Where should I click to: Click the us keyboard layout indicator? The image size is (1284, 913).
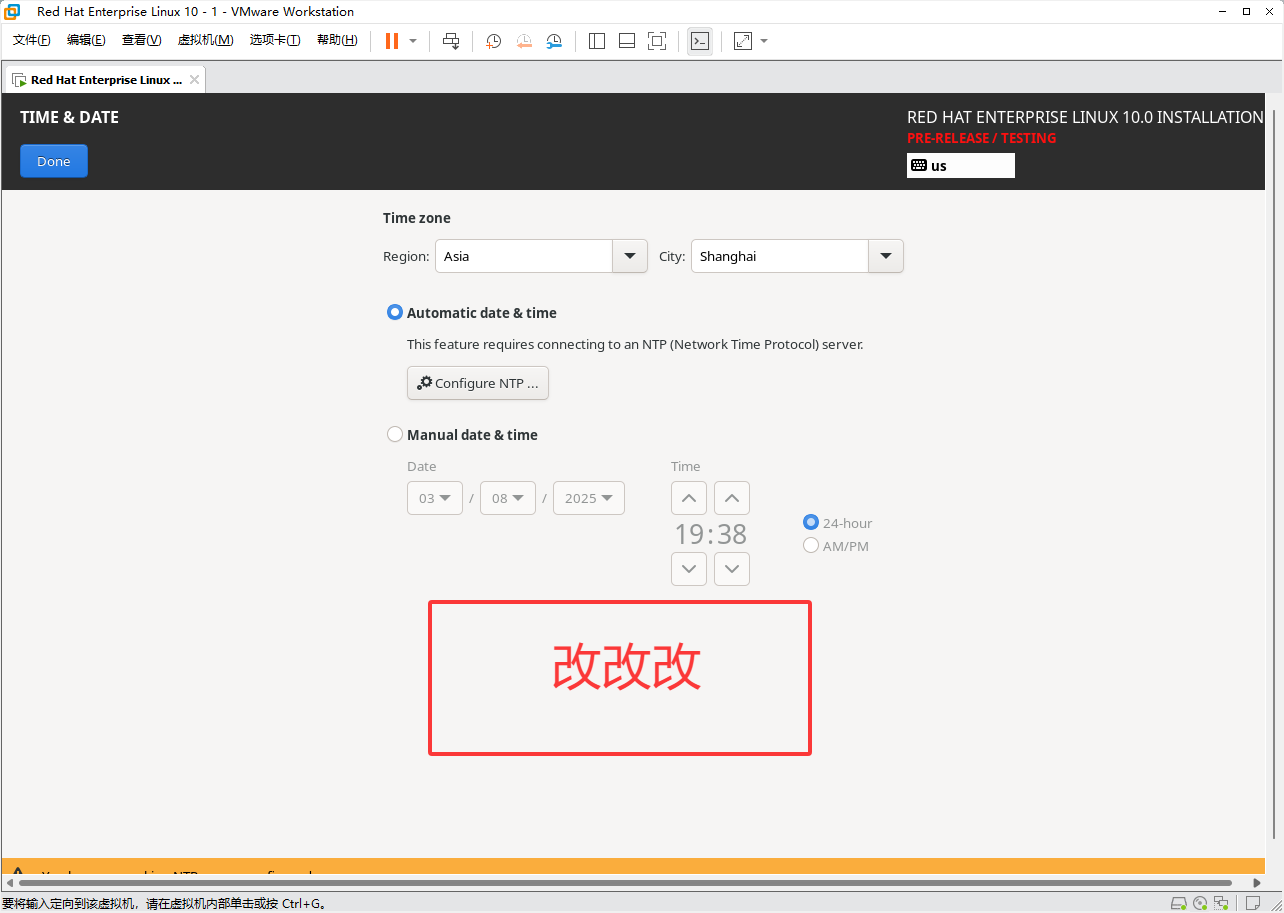coord(961,166)
